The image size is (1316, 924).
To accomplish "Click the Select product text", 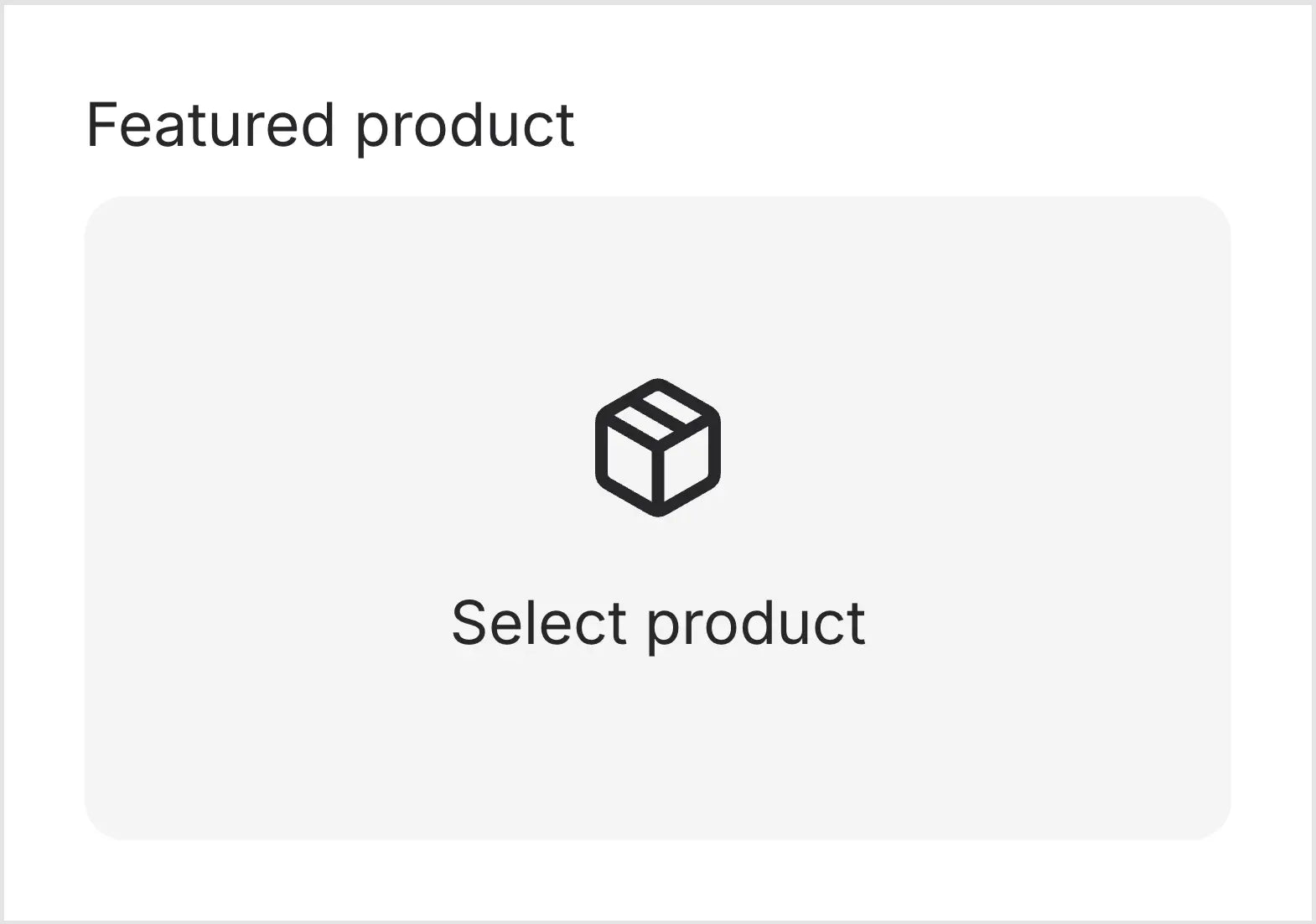I will (x=658, y=623).
